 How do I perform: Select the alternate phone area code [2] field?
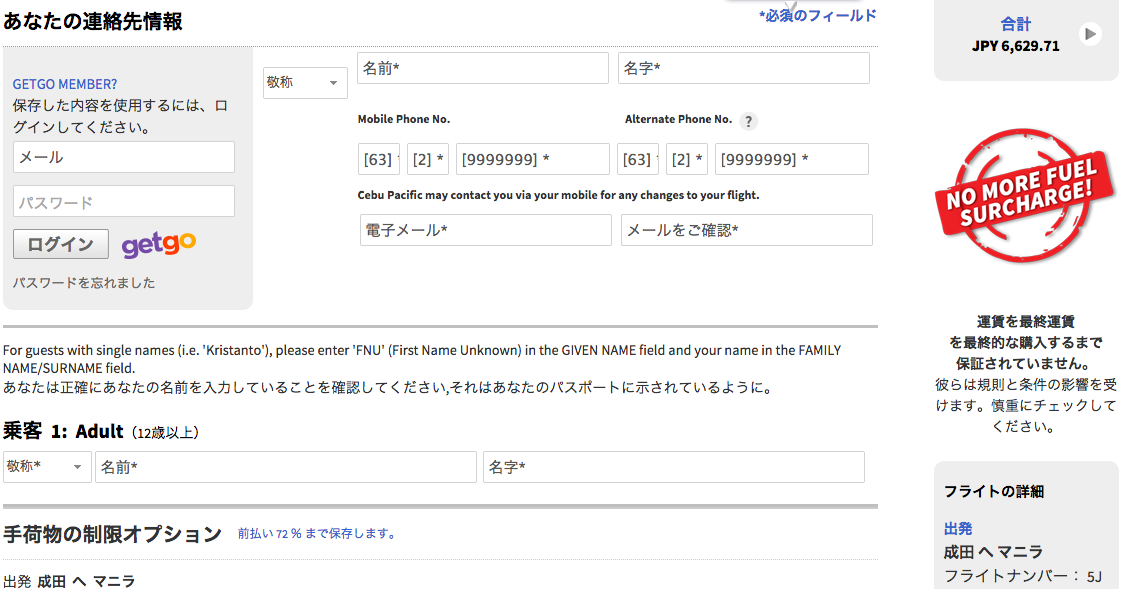687,159
